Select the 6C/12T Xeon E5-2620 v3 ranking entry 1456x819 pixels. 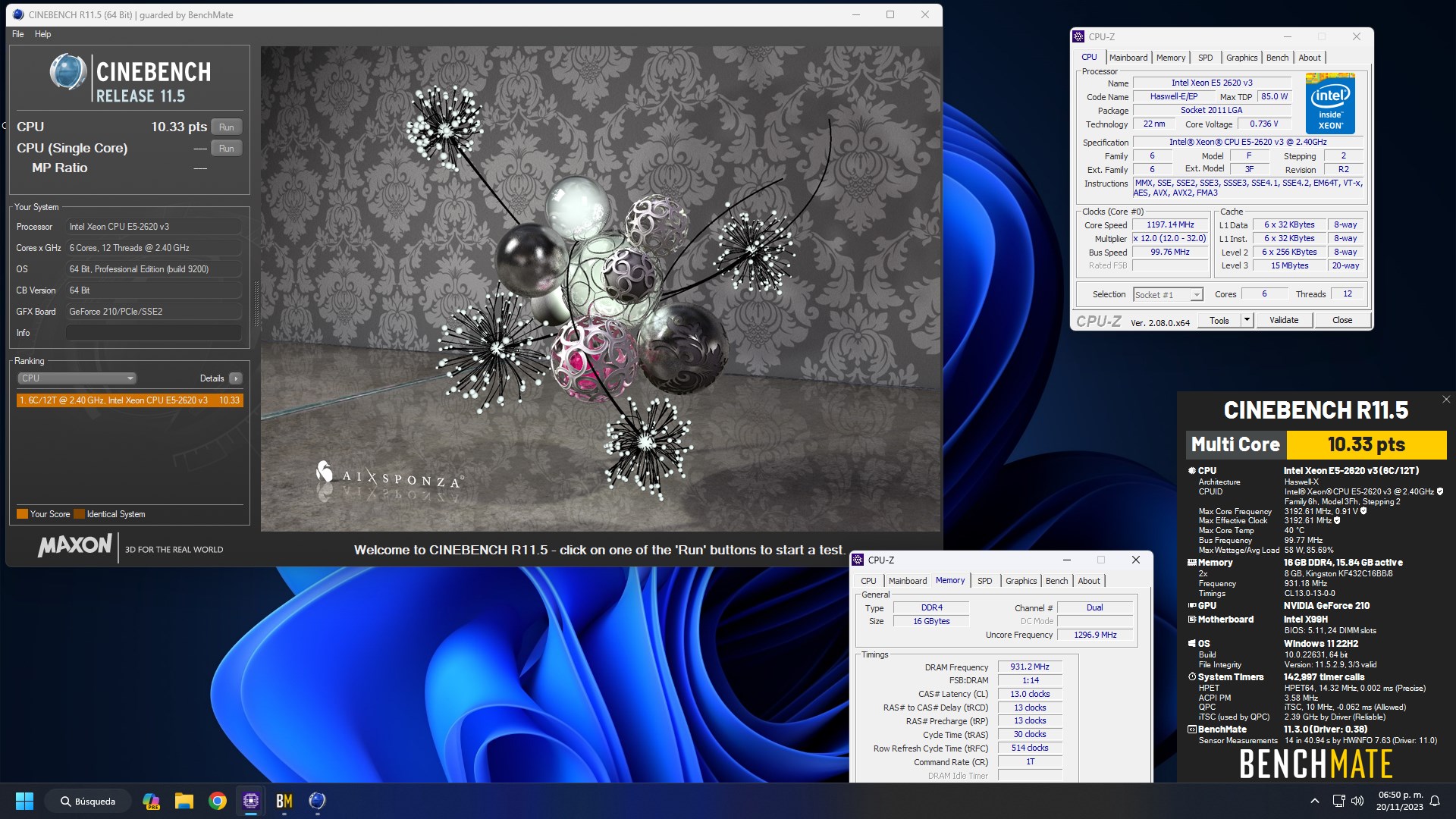(x=130, y=400)
